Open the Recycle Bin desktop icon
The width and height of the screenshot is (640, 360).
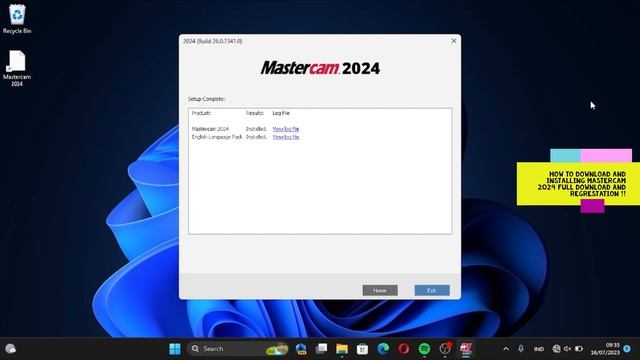pyautogui.click(x=17, y=19)
